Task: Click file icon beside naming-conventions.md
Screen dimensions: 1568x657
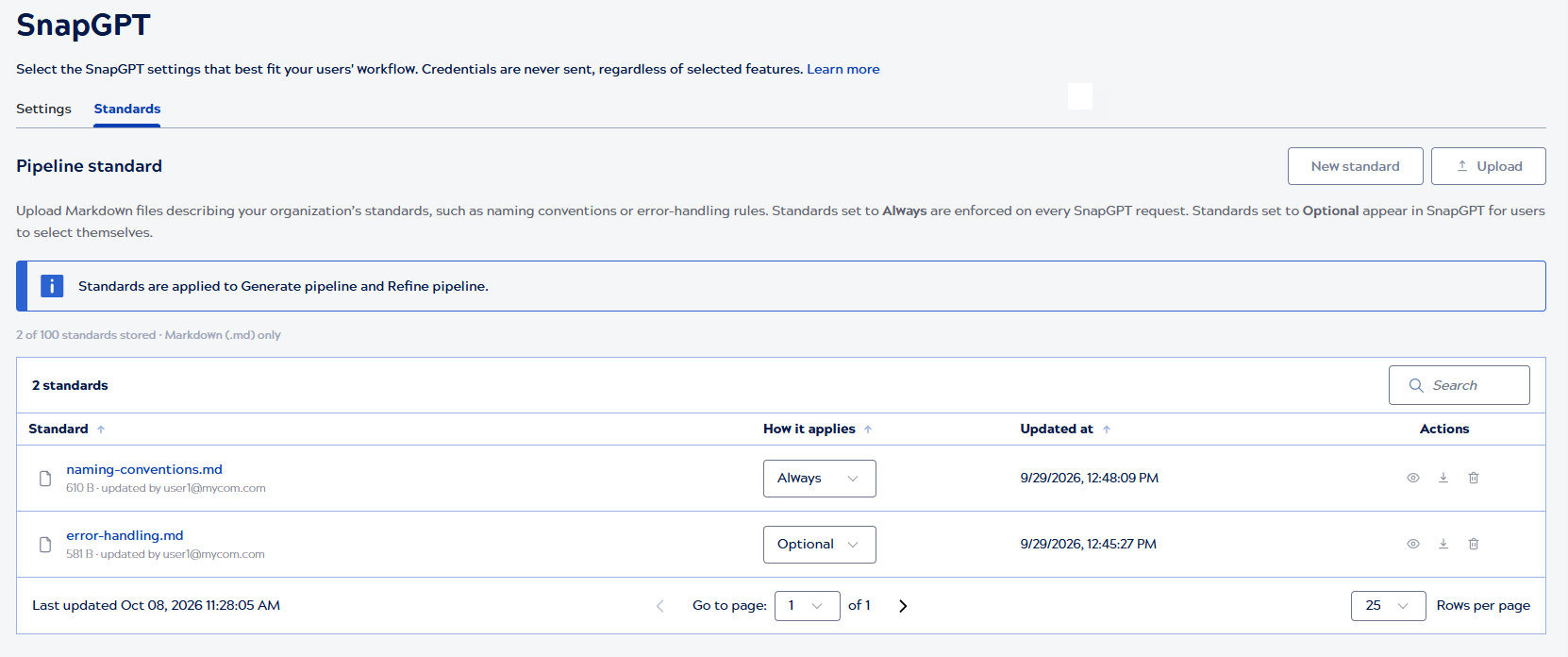Action: point(45,479)
